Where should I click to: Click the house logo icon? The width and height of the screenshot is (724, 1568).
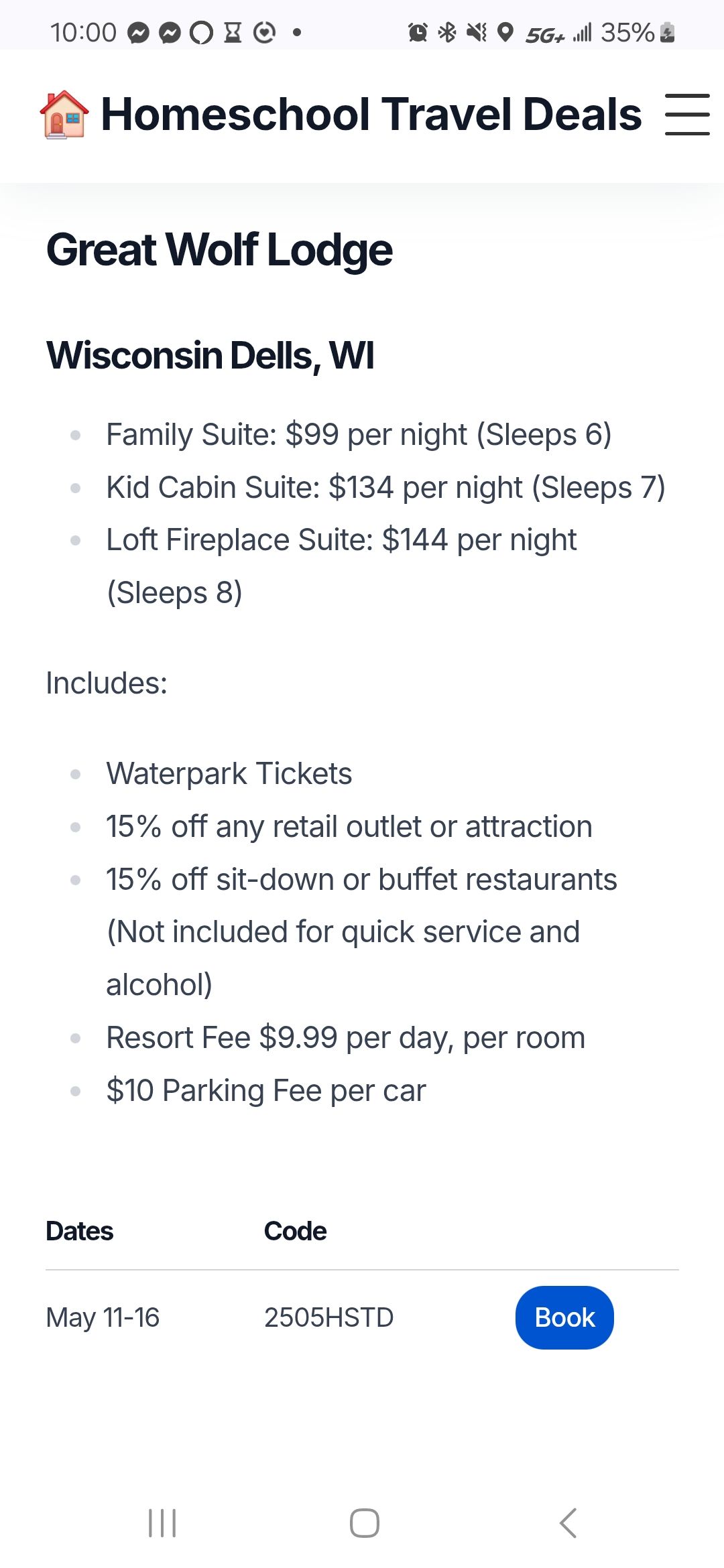click(64, 115)
